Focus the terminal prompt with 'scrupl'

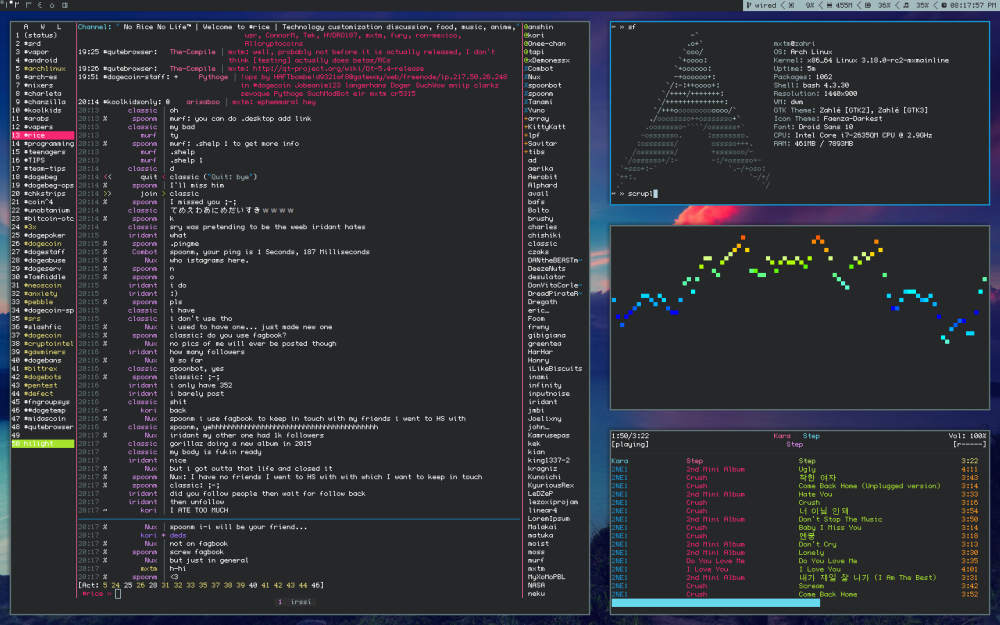point(640,192)
